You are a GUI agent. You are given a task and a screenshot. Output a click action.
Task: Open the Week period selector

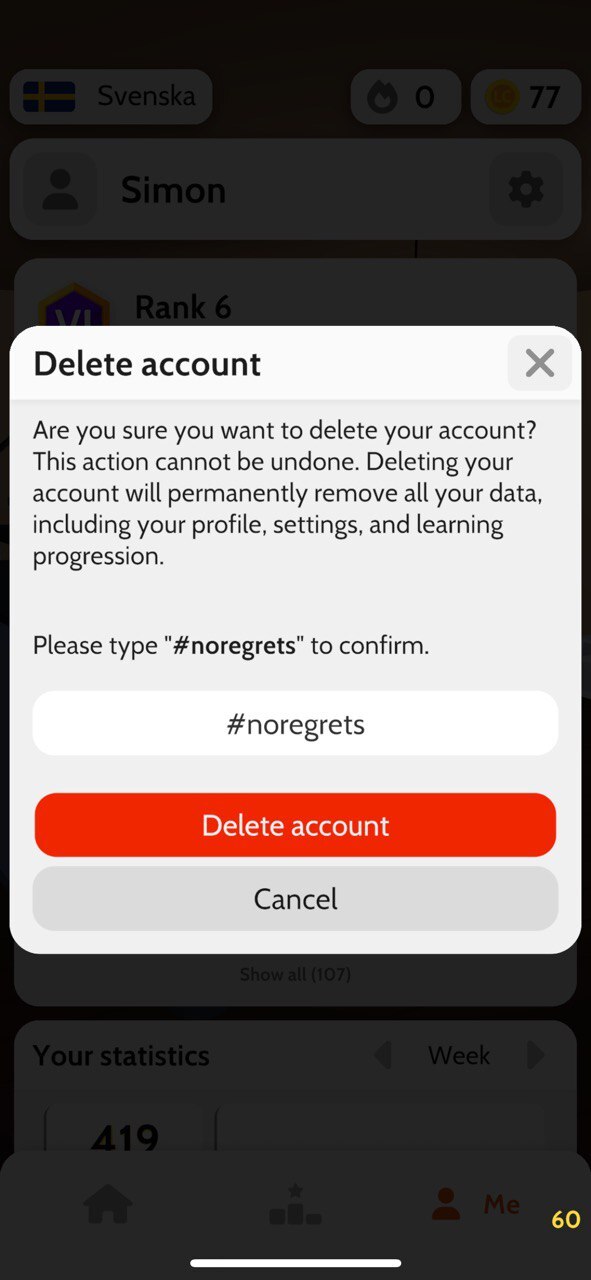[459, 1055]
